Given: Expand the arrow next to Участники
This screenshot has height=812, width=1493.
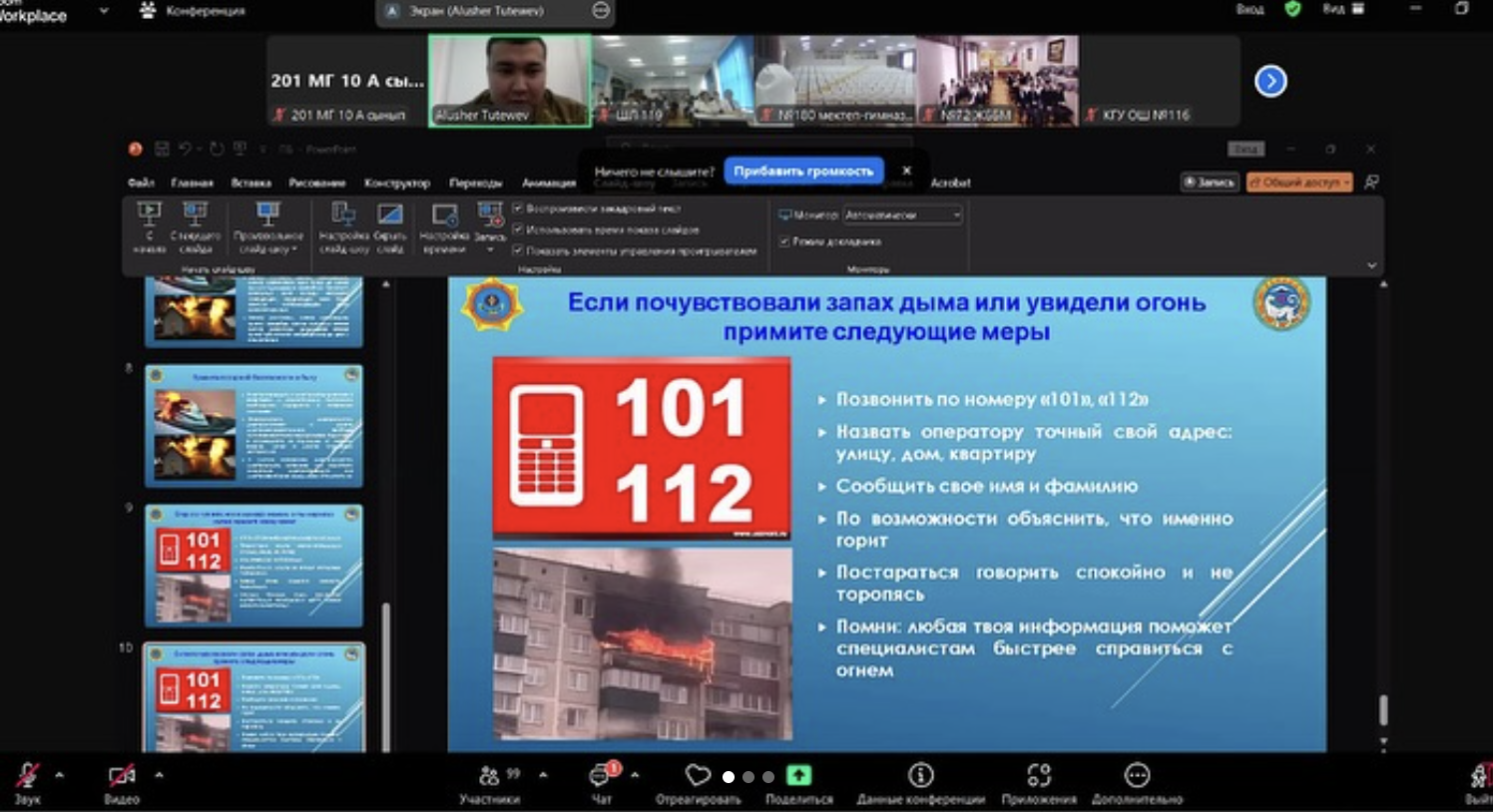Looking at the screenshot, I should click(543, 774).
